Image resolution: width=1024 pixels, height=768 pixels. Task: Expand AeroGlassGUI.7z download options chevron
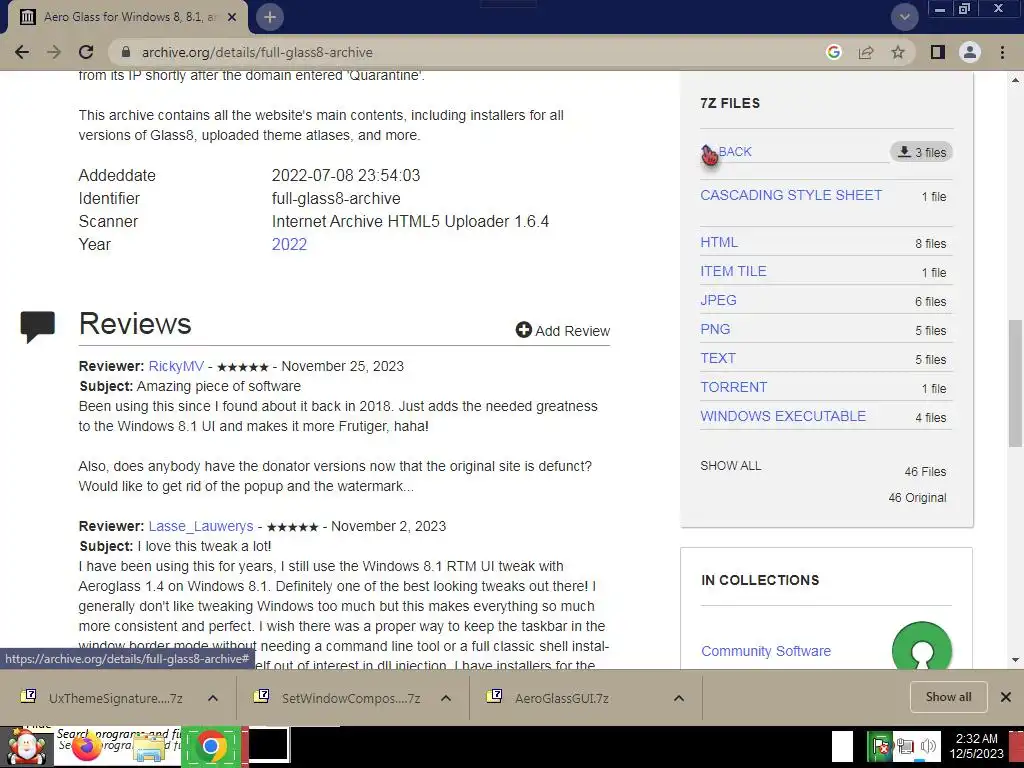679,698
